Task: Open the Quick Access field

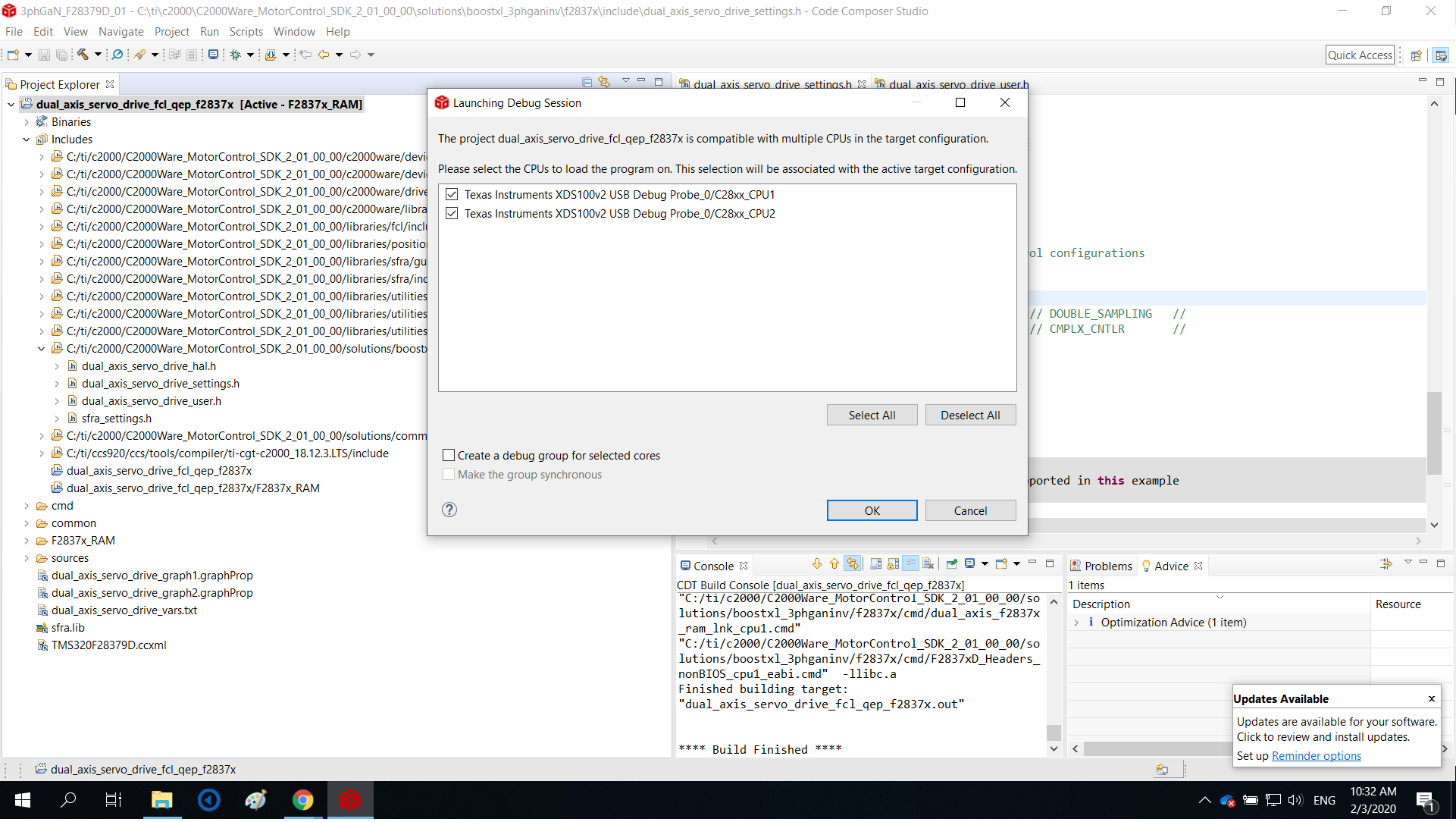Action: (1360, 54)
